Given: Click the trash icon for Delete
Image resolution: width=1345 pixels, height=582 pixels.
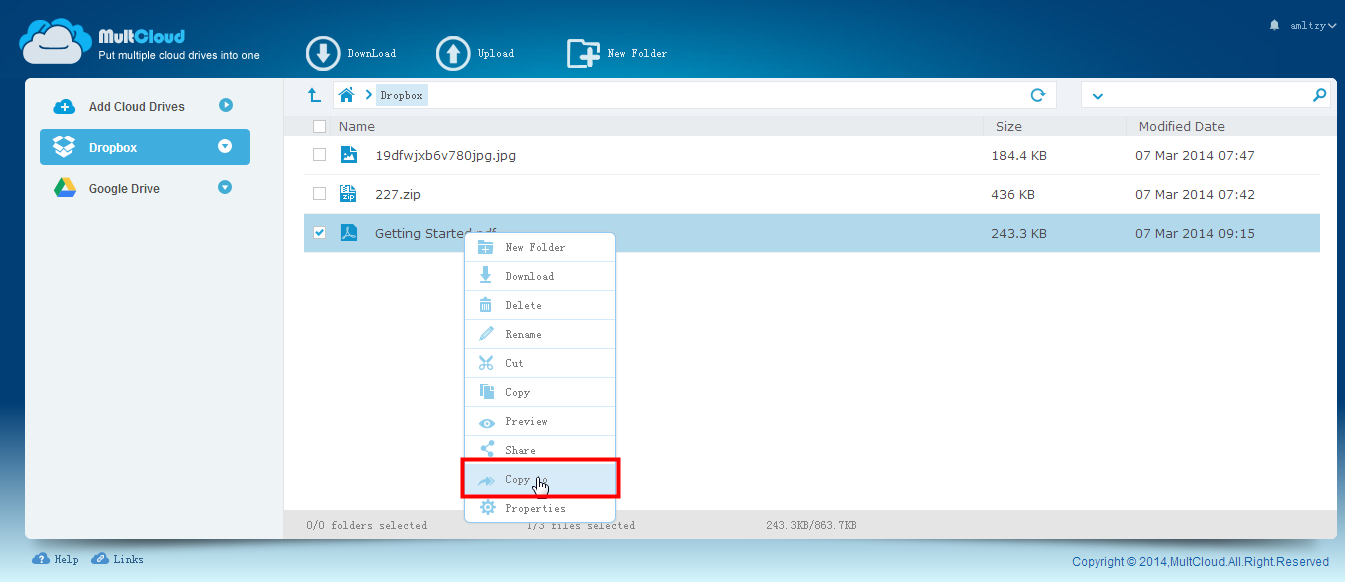Looking at the screenshot, I should (x=486, y=305).
